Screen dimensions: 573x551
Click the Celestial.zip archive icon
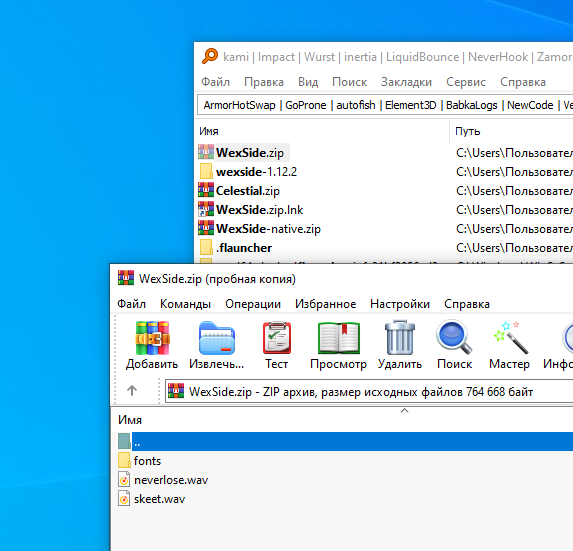(x=206, y=190)
